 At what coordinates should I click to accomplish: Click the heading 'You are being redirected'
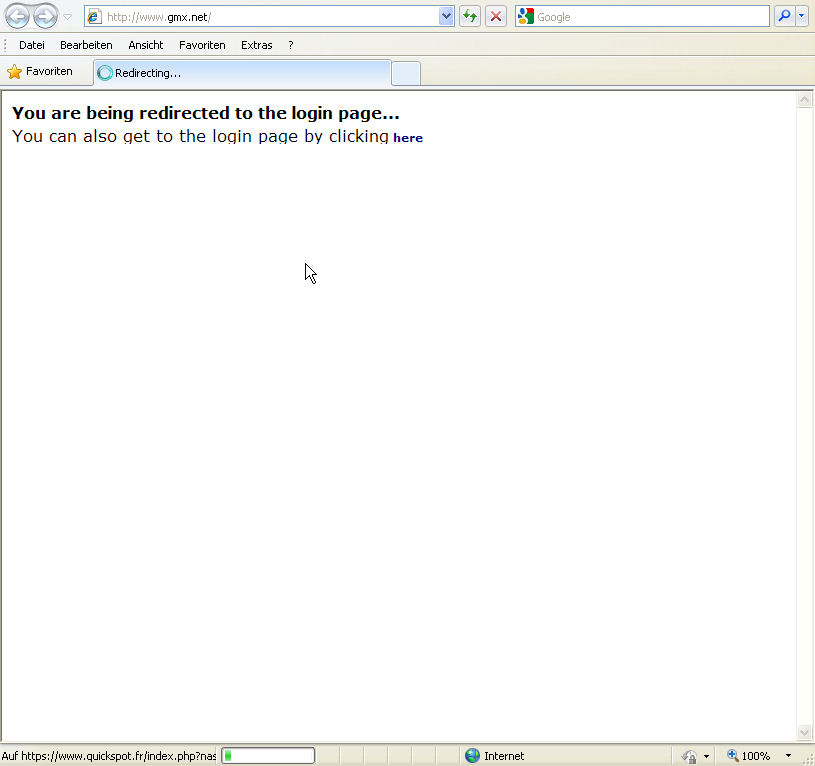tap(206, 113)
